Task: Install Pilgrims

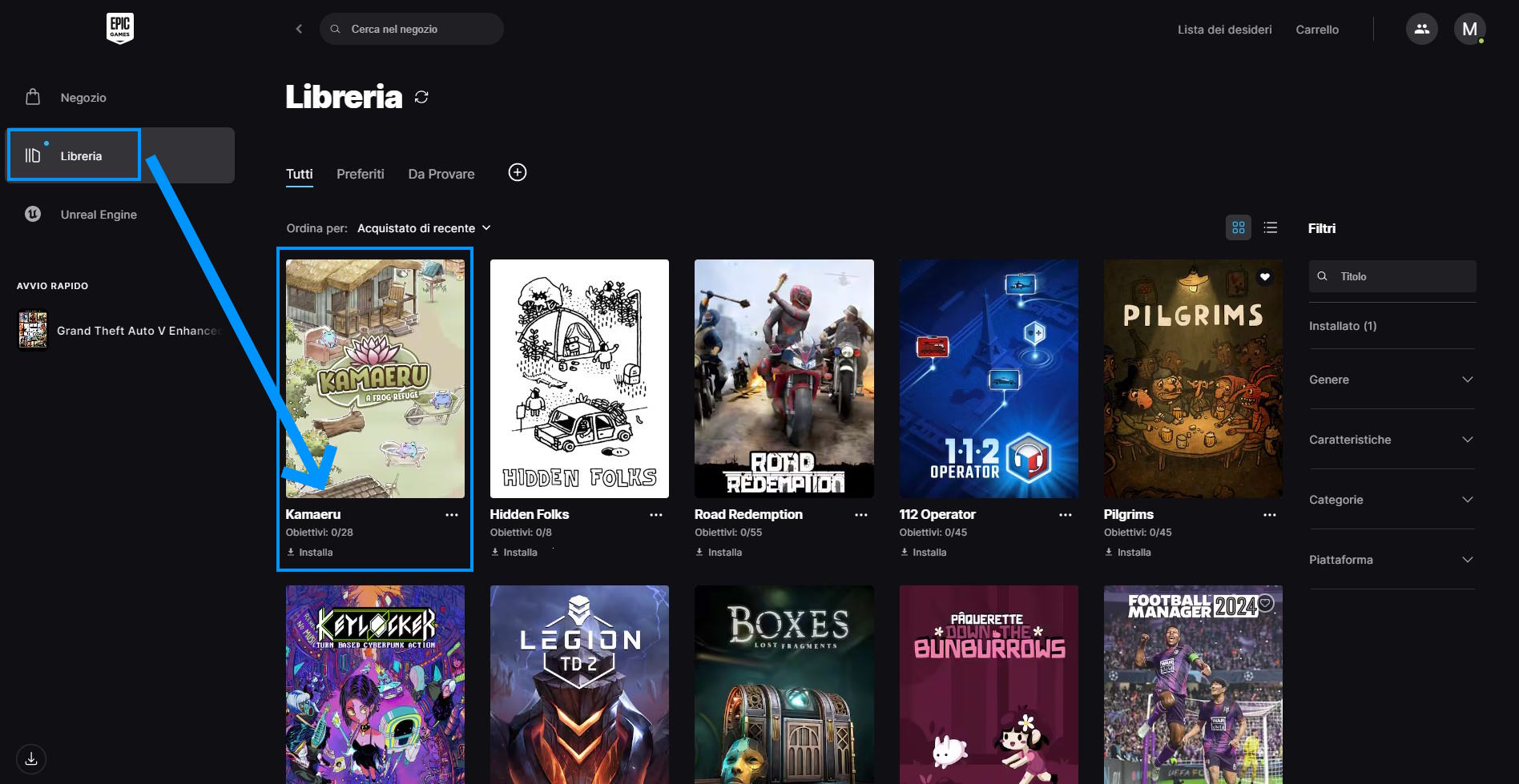Action: (1128, 553)
